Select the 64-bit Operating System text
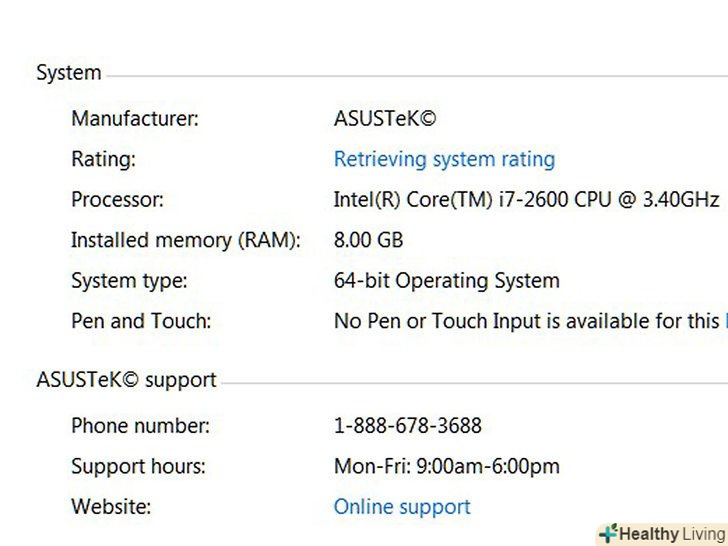The height and width of the screenshot is (546, 728). pos(446,281)
